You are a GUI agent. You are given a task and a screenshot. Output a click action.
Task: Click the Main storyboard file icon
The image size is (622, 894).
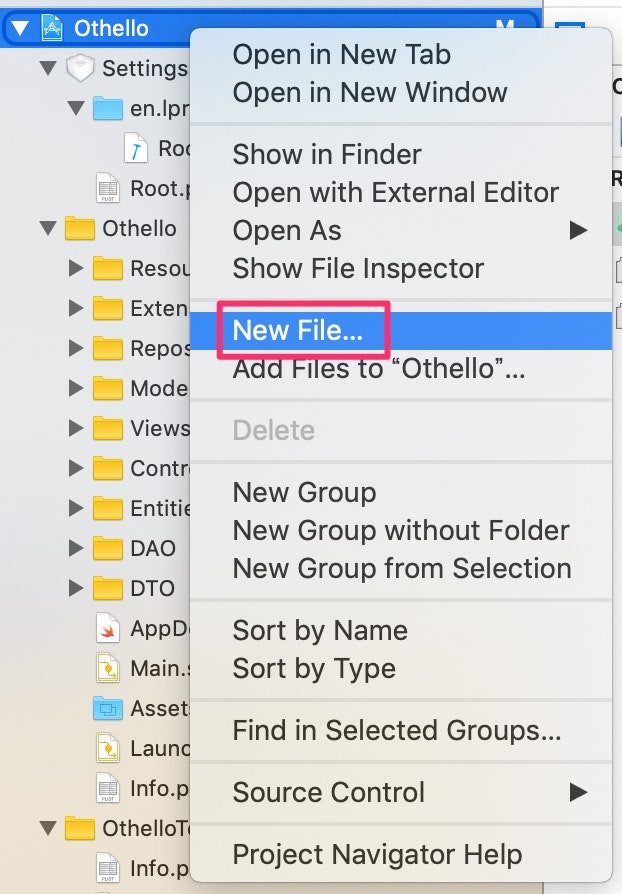click(107, 668)
